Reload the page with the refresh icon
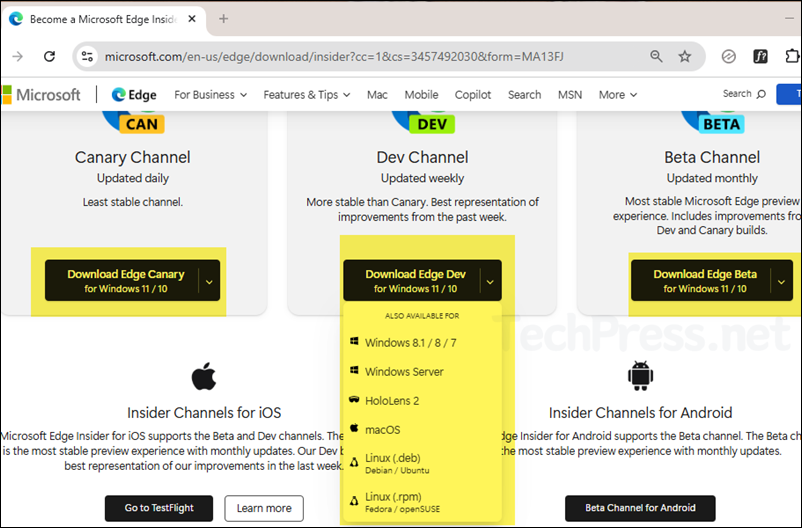 pos(49,56)
